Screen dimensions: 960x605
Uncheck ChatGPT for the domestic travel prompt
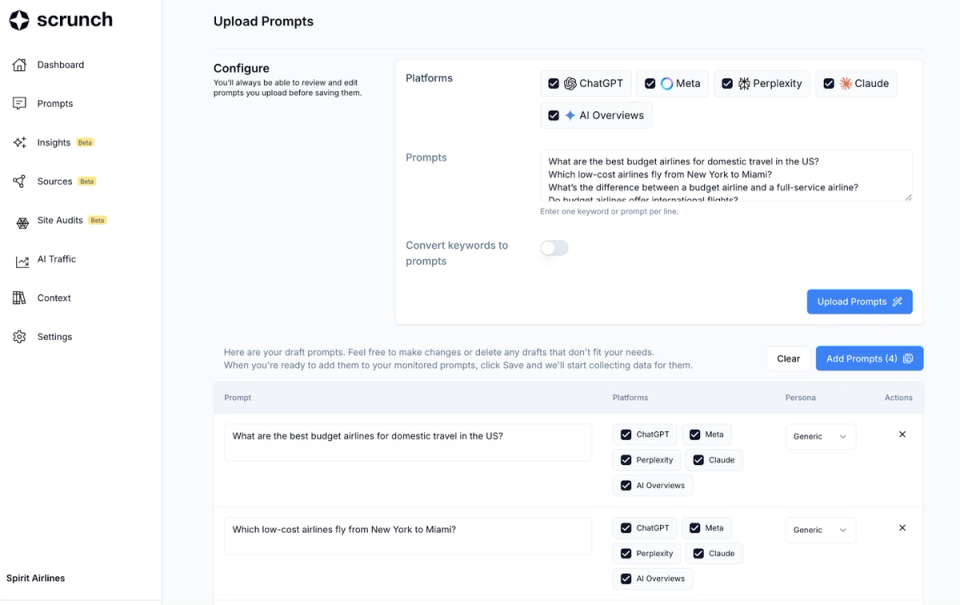tap(626, 434)
